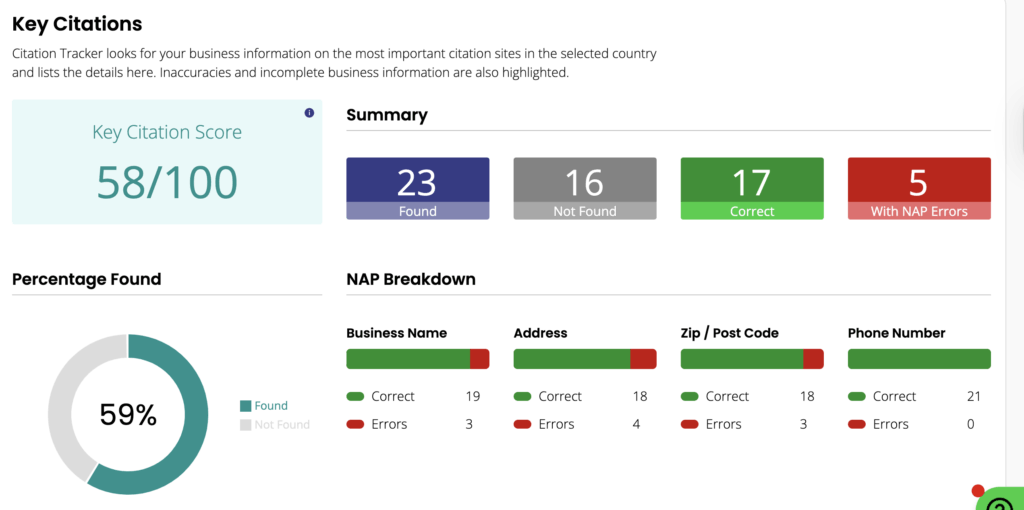This screenshot has height=510, width=1024.
Task: Click the 58/100 Key Citation Score card
Action: 167,162
